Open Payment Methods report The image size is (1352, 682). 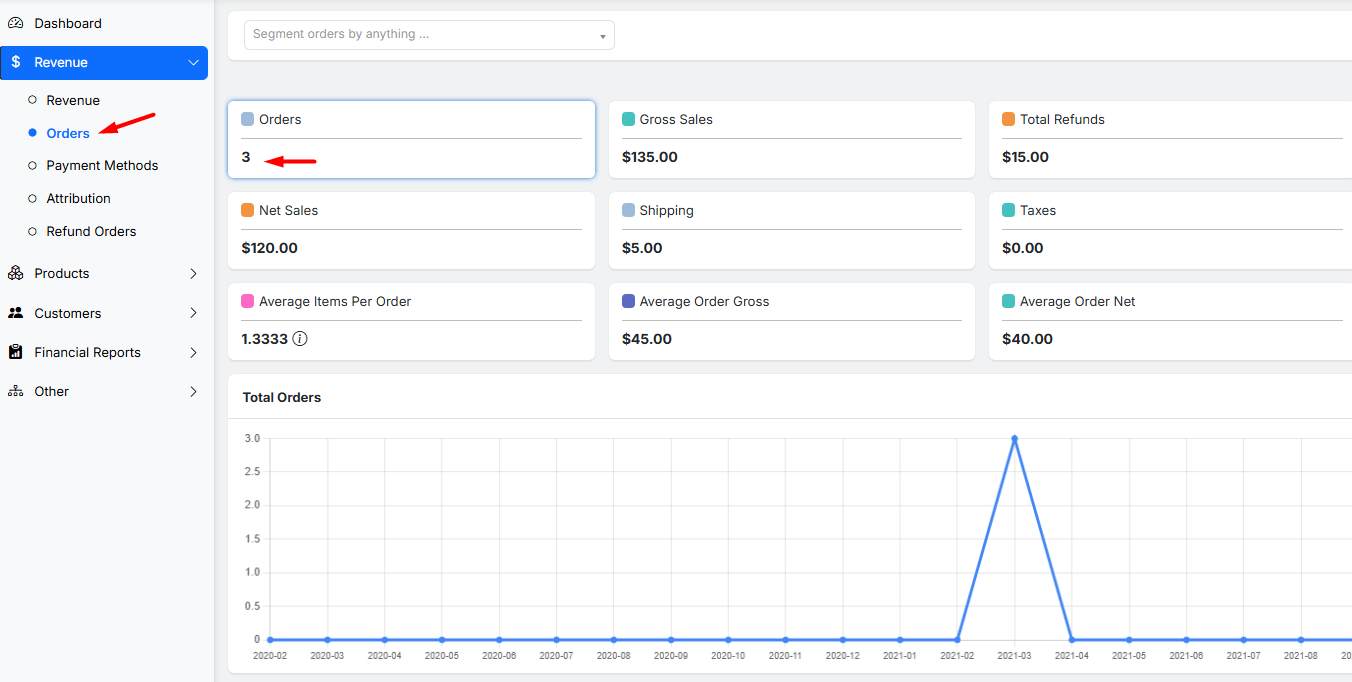(102, 165)
